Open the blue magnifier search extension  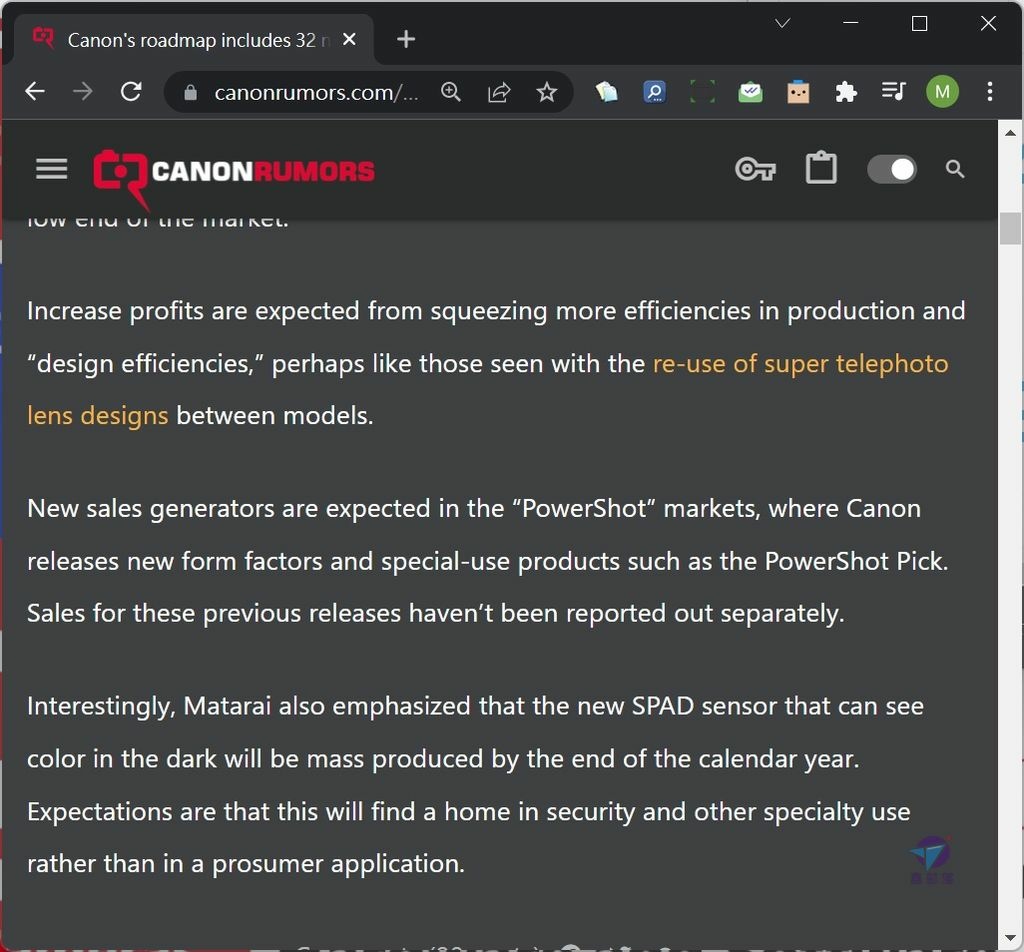click(x=654, y=91)
